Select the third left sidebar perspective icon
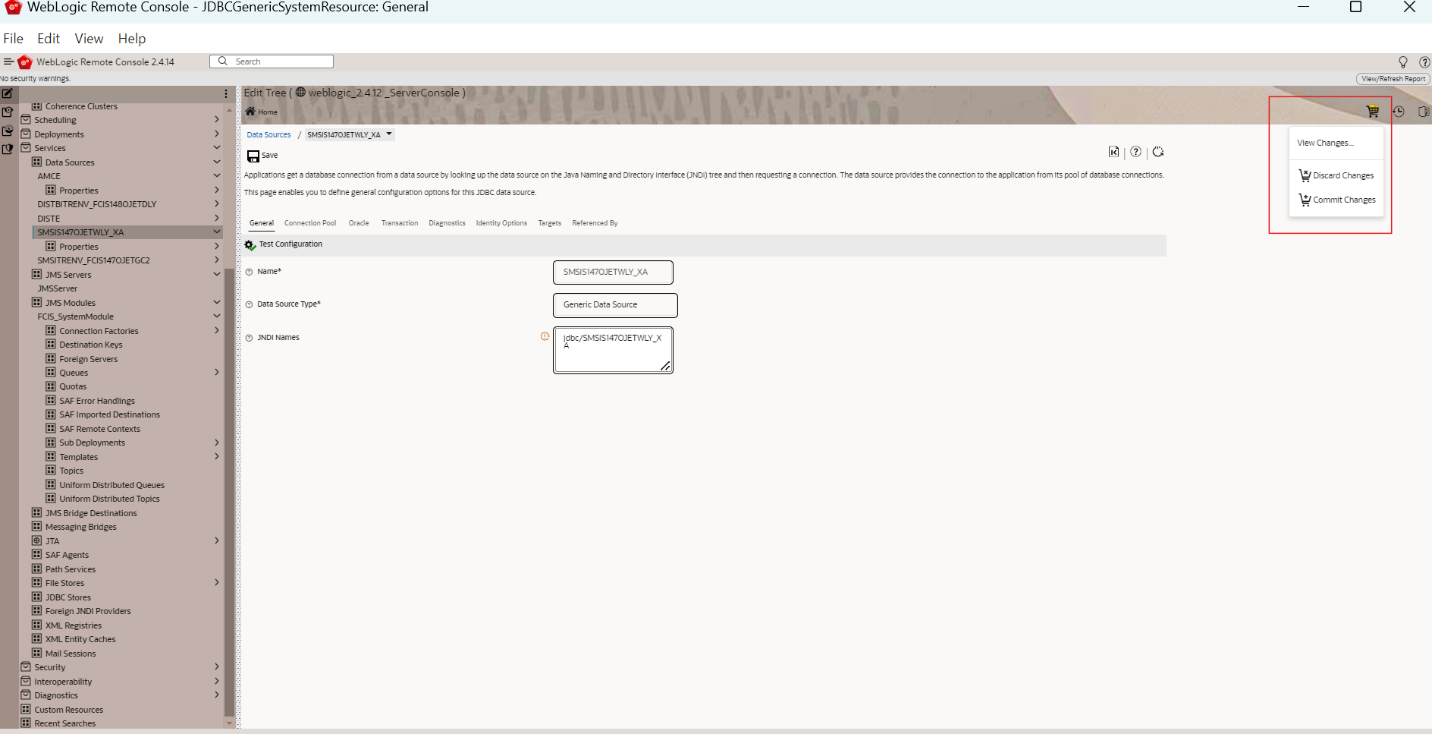The image size is (1432, 734). 7,131
